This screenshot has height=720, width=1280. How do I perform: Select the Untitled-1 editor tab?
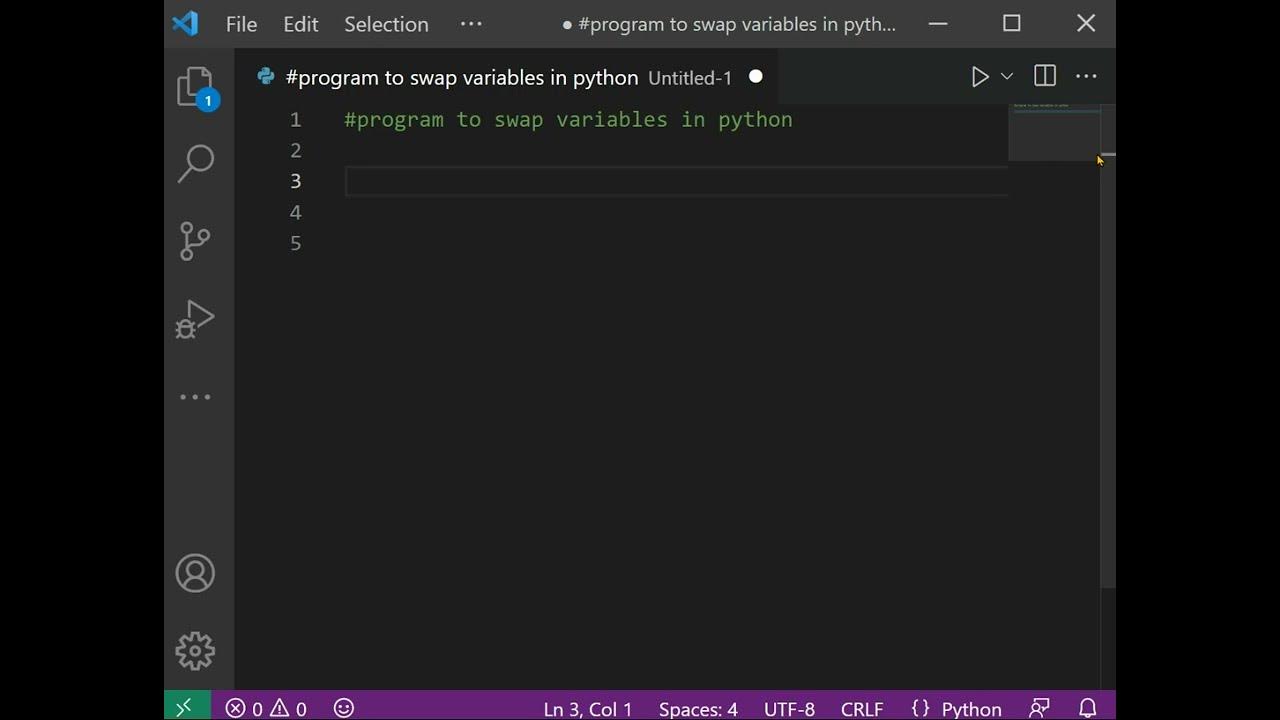tap(506, 77)
